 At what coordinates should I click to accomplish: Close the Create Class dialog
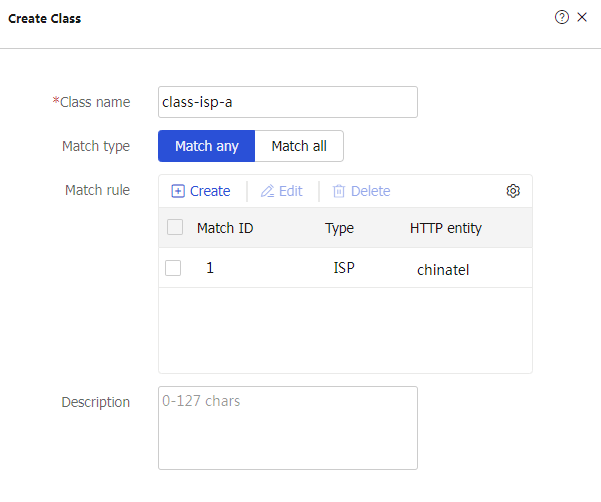coord(582,17)
